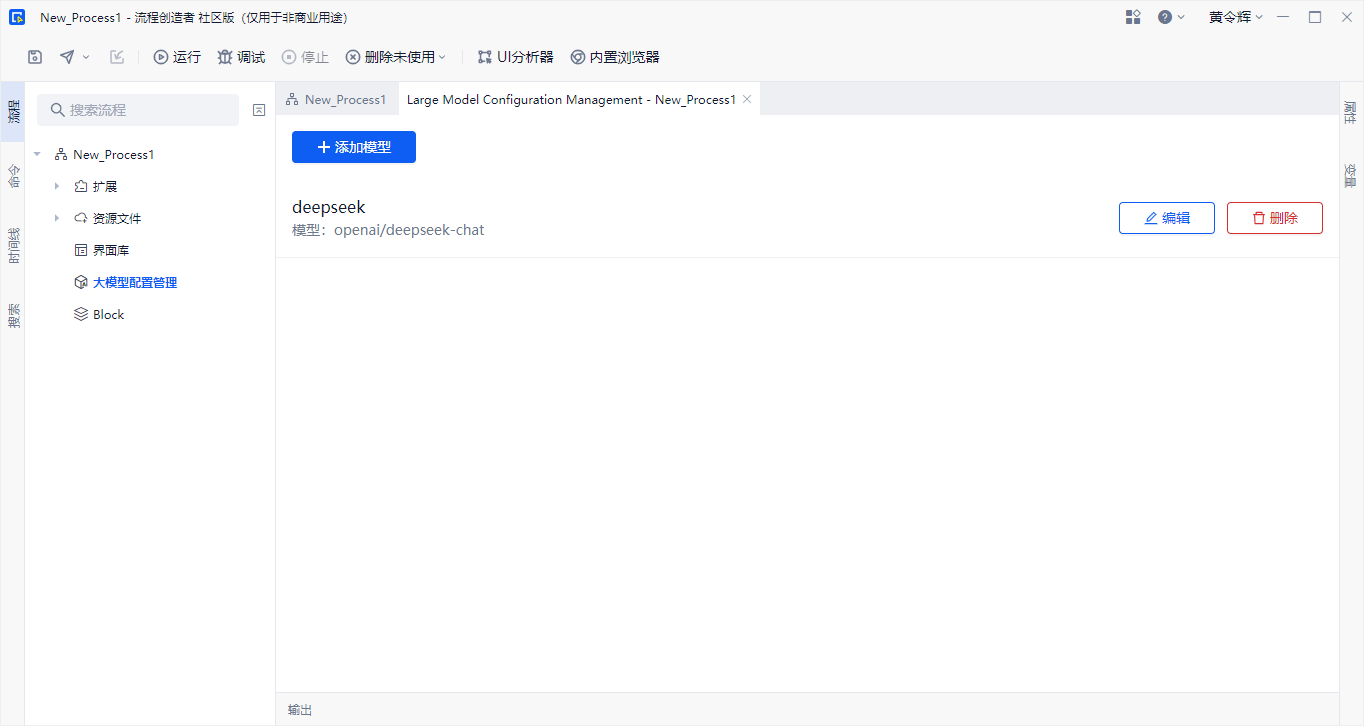Screen dimensions: 1364x726
Task: Click the paper plane publish icon
Action: tap(67, 57)
